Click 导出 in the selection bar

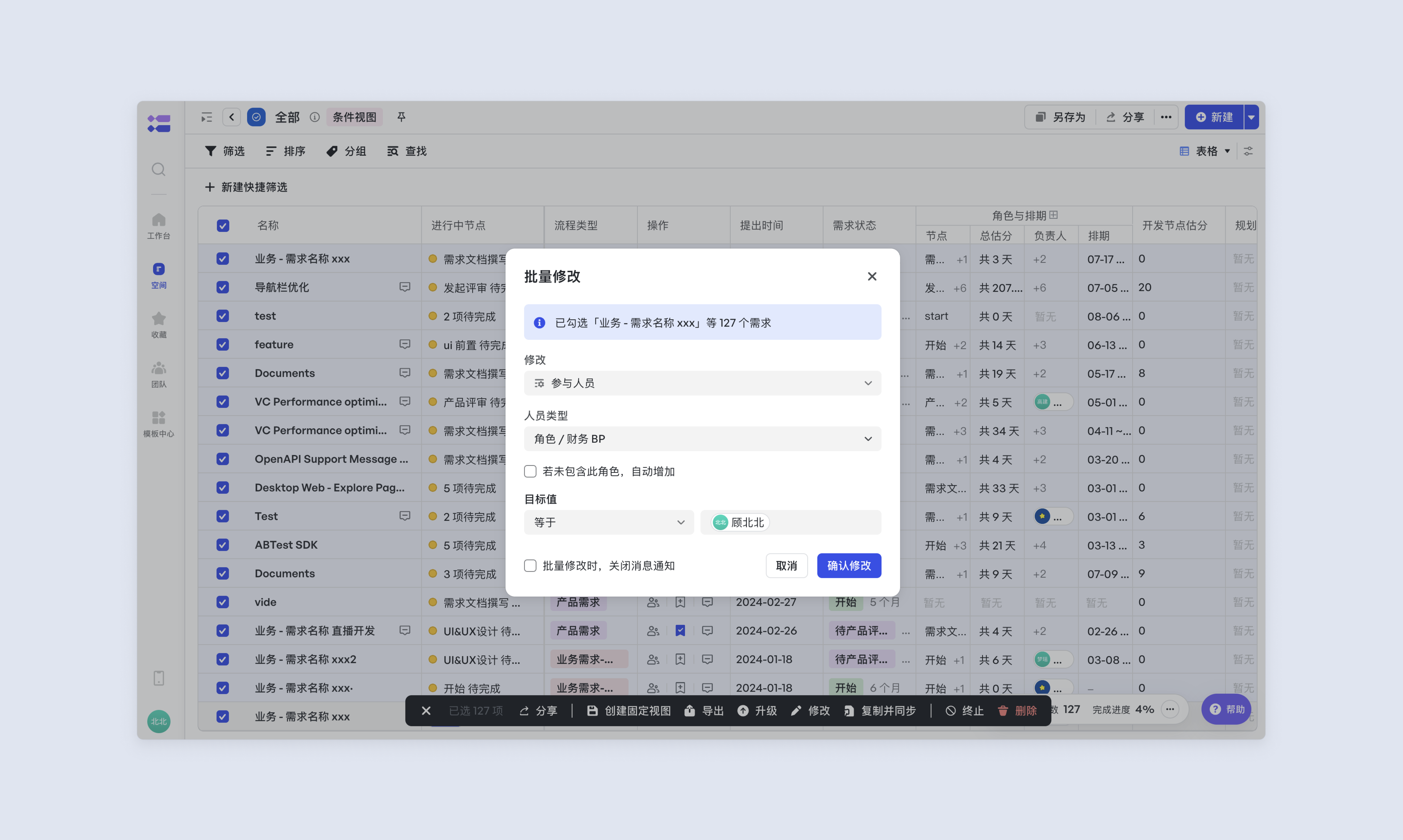[704, 710]
